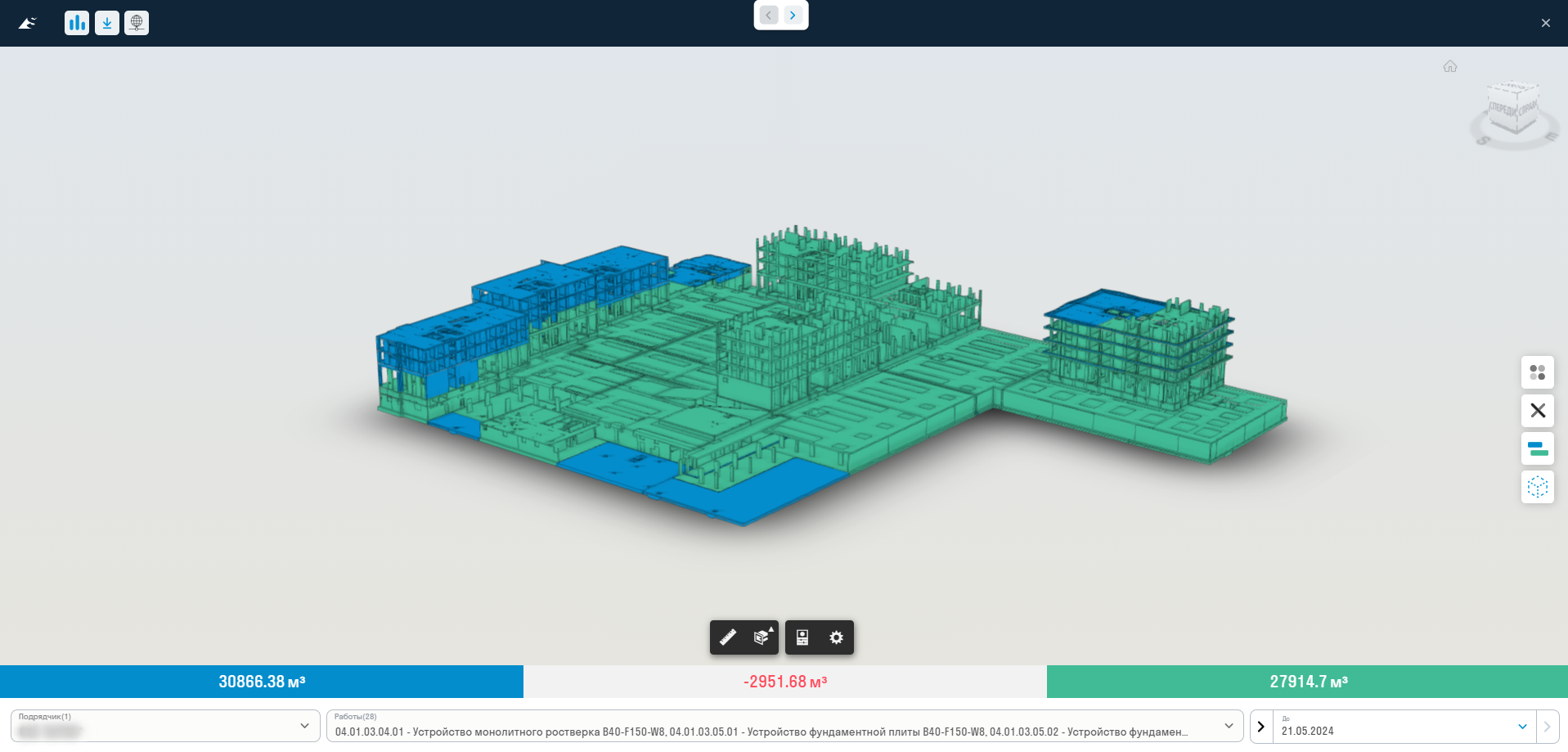The image size is (1568, 752).
Task: Click the grey chevron after the date field
Action: [x=1548, y=727]
